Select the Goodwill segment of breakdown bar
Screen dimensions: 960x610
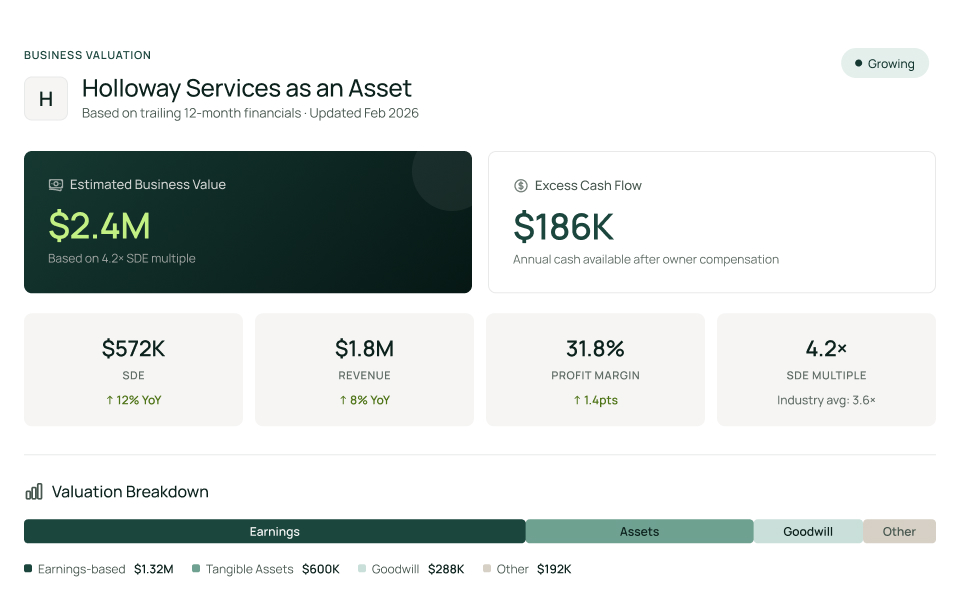point(808,532)
